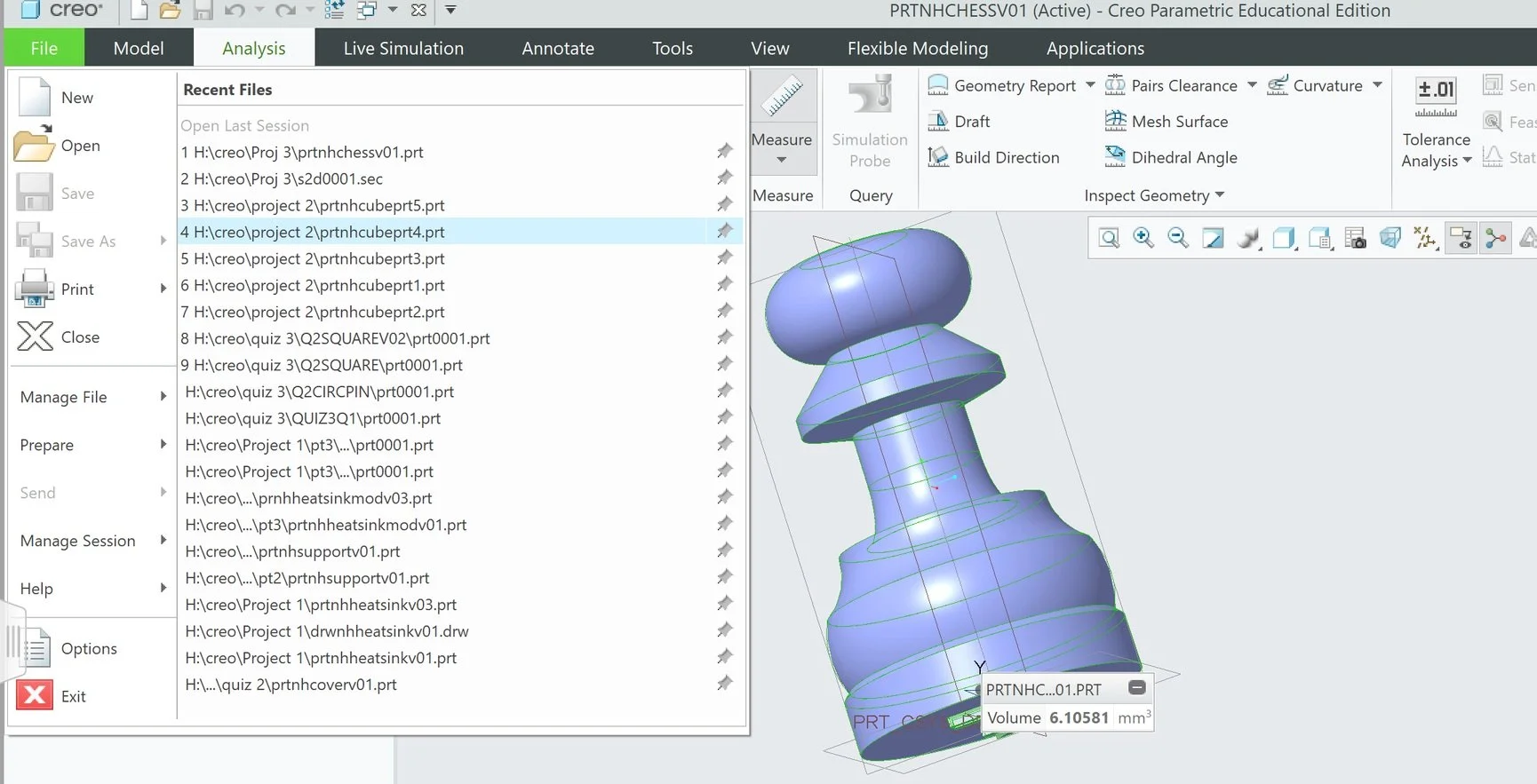Click the Measure ruler icon

pos(783,96)
